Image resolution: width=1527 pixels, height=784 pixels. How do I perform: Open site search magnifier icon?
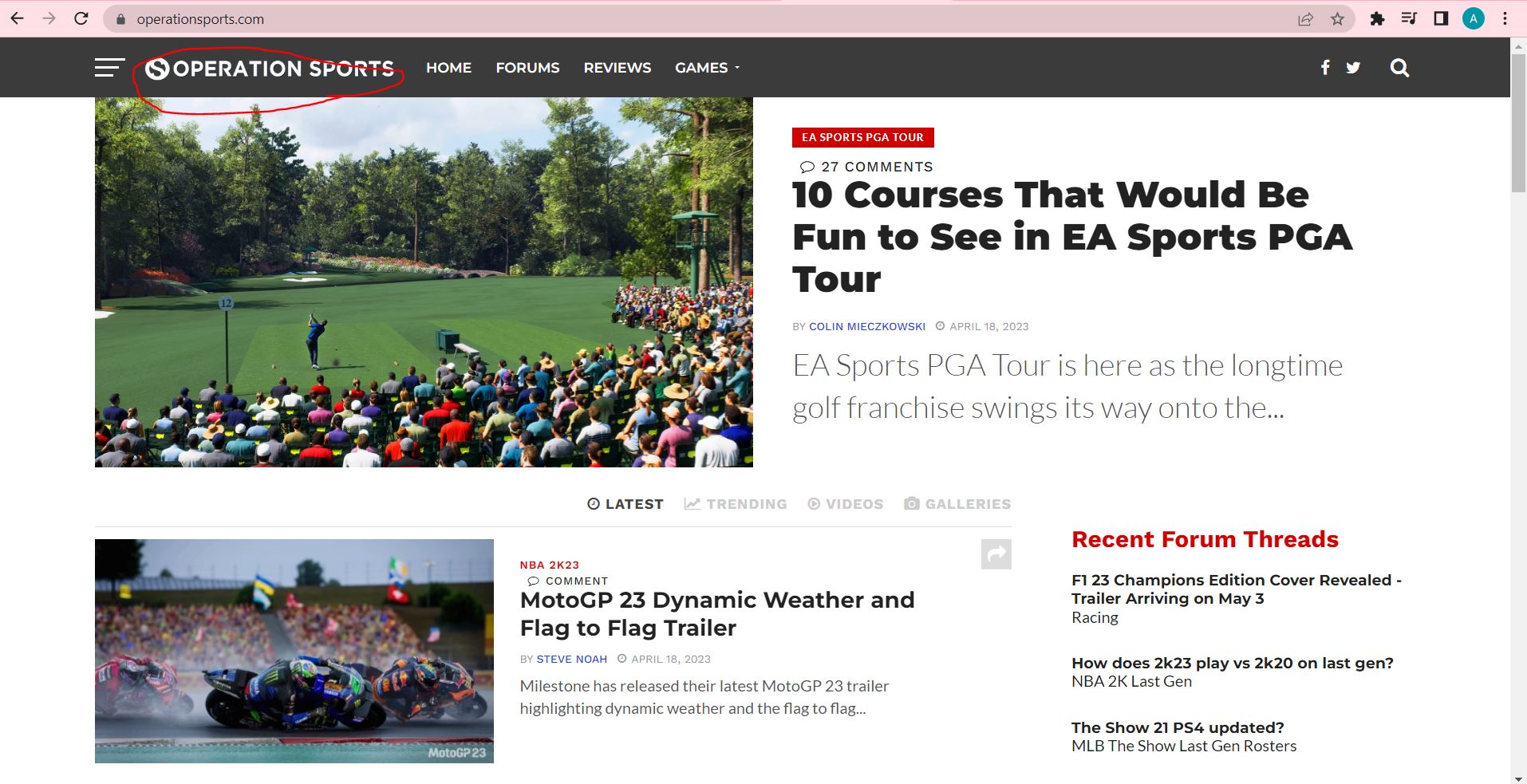click(x=1399, y=68)
